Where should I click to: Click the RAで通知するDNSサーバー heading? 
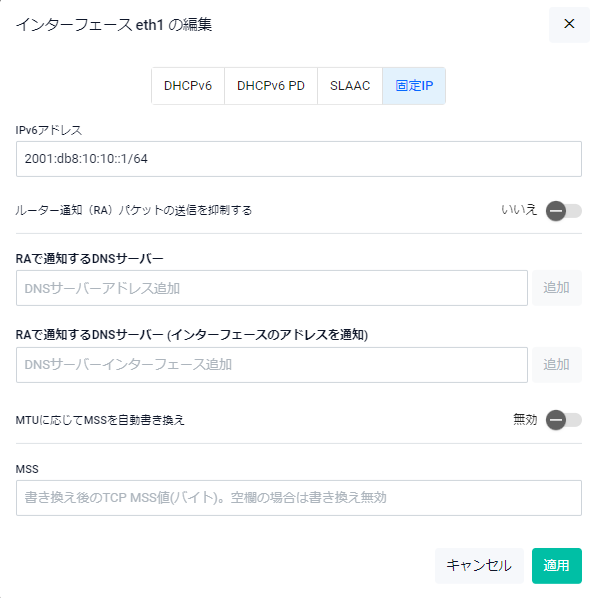point(89,259)
